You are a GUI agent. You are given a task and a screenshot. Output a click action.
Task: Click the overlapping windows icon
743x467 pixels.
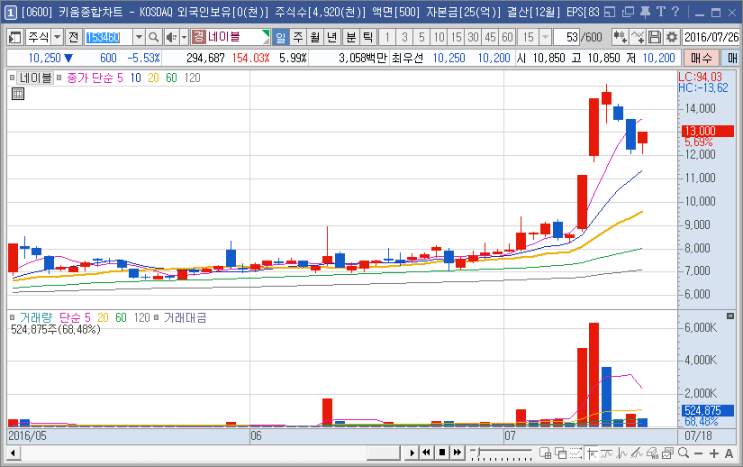561,453
